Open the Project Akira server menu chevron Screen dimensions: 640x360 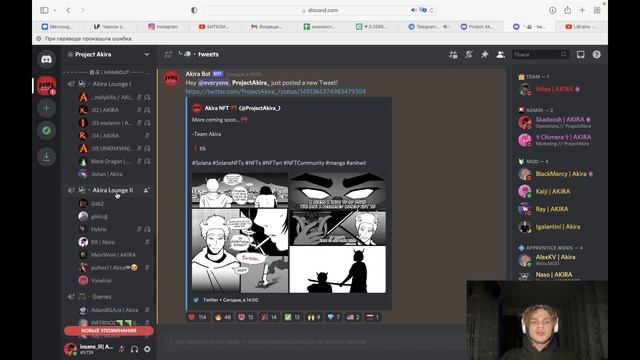[x=147, y=54]
